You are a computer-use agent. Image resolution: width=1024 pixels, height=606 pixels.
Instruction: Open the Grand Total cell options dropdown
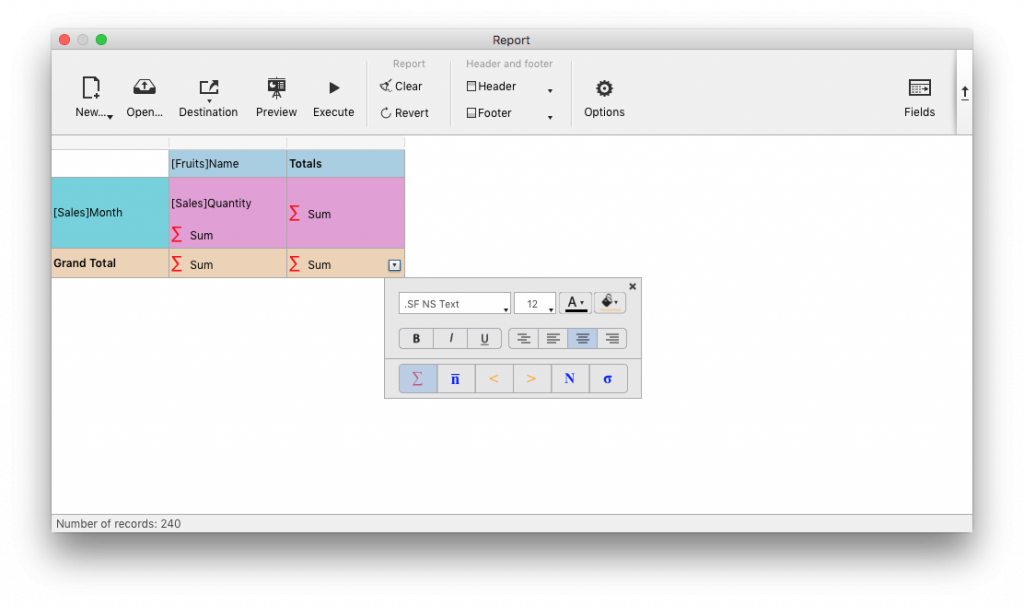tap(394, 263)
